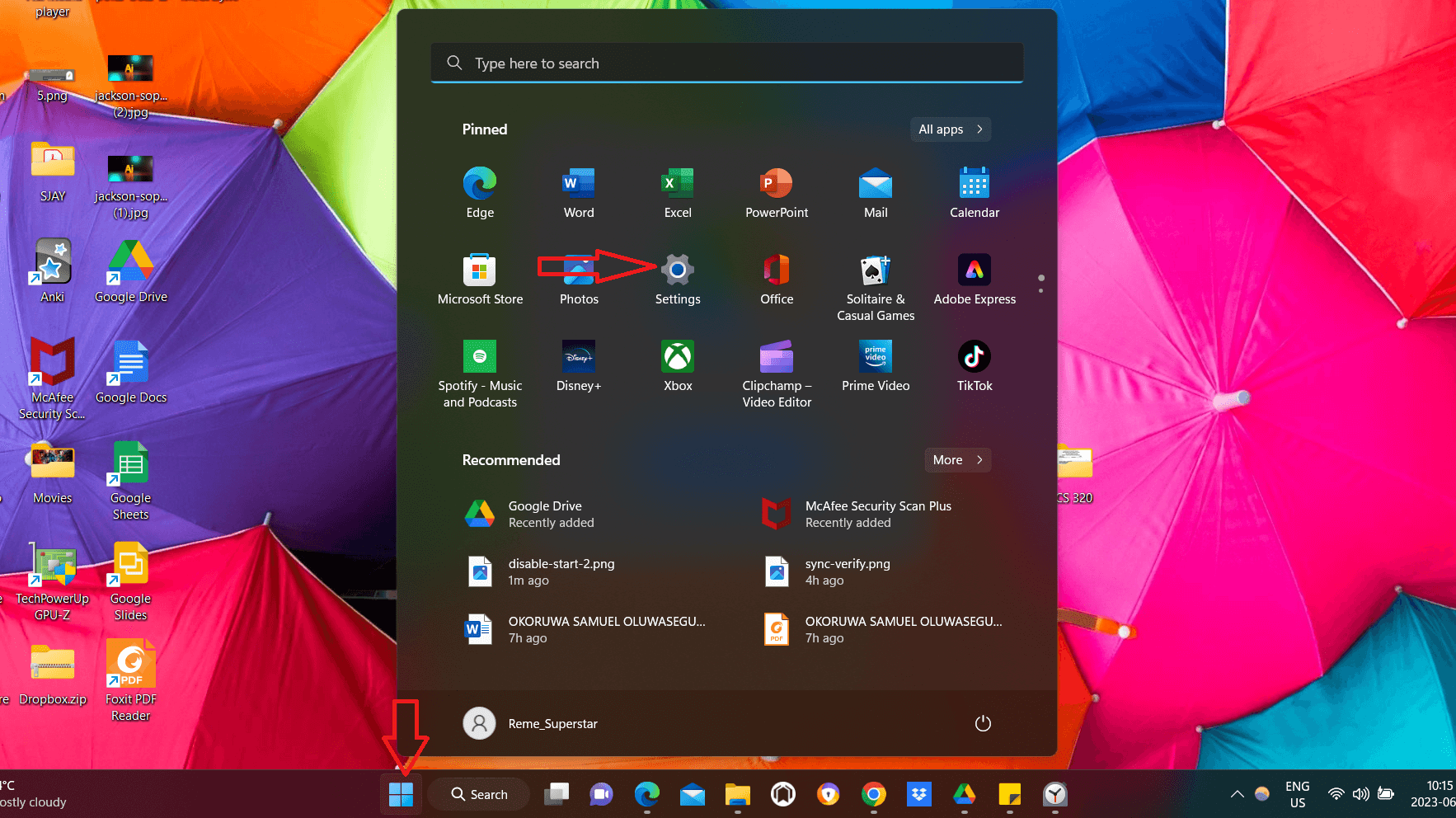The image size is (1456, 818).
Task: Open the clock app on the taskbar
Action: (x=1055, y=794)
